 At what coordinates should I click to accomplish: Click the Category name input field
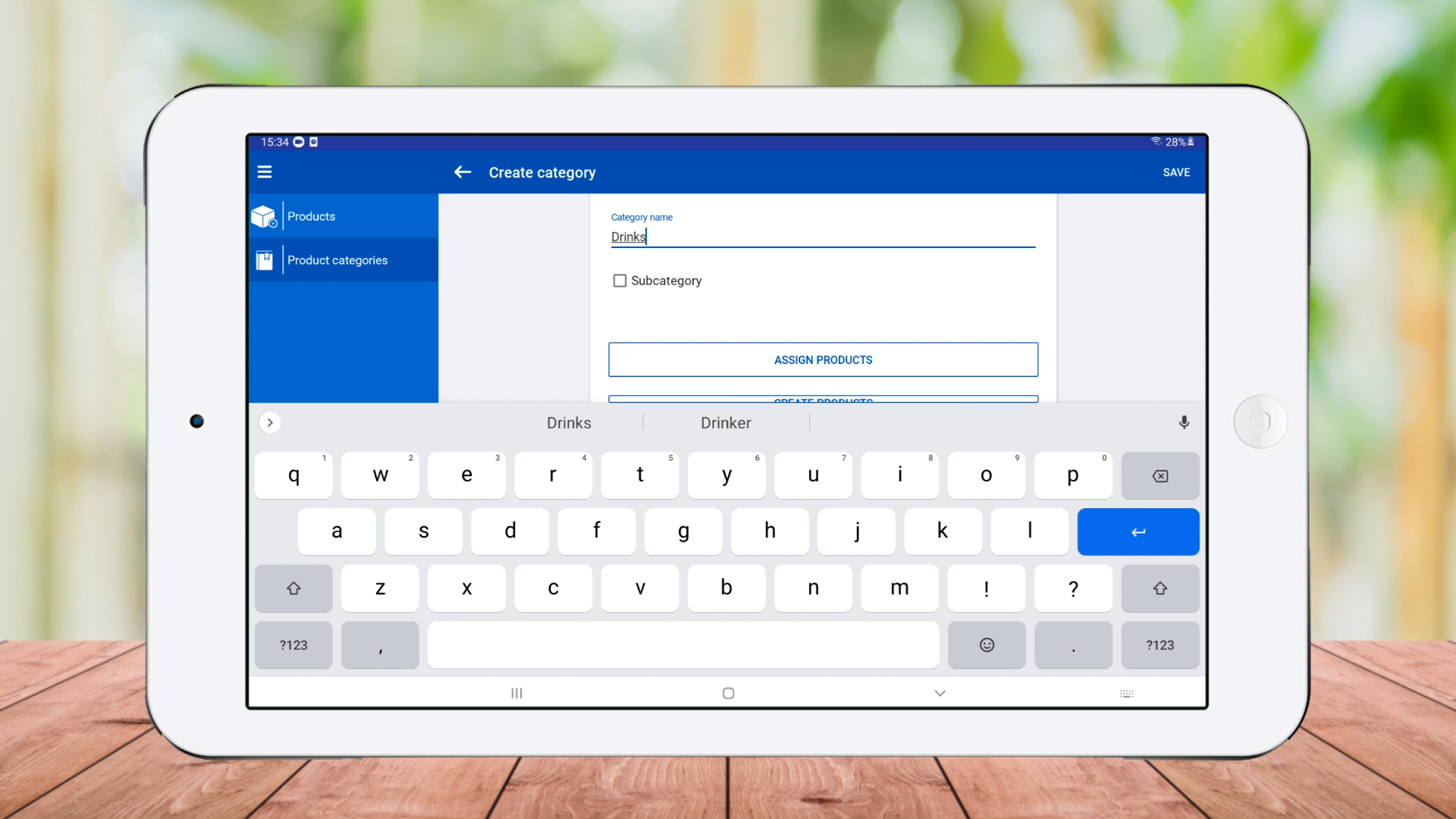point(823,237)
